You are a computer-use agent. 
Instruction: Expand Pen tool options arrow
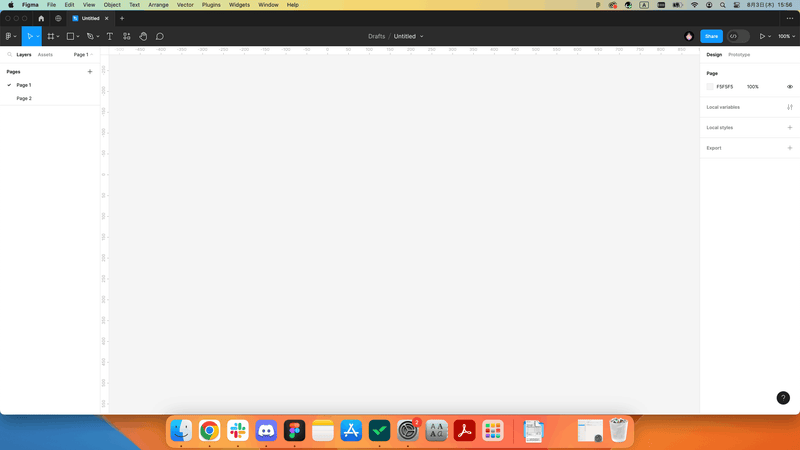click(97, 37)
